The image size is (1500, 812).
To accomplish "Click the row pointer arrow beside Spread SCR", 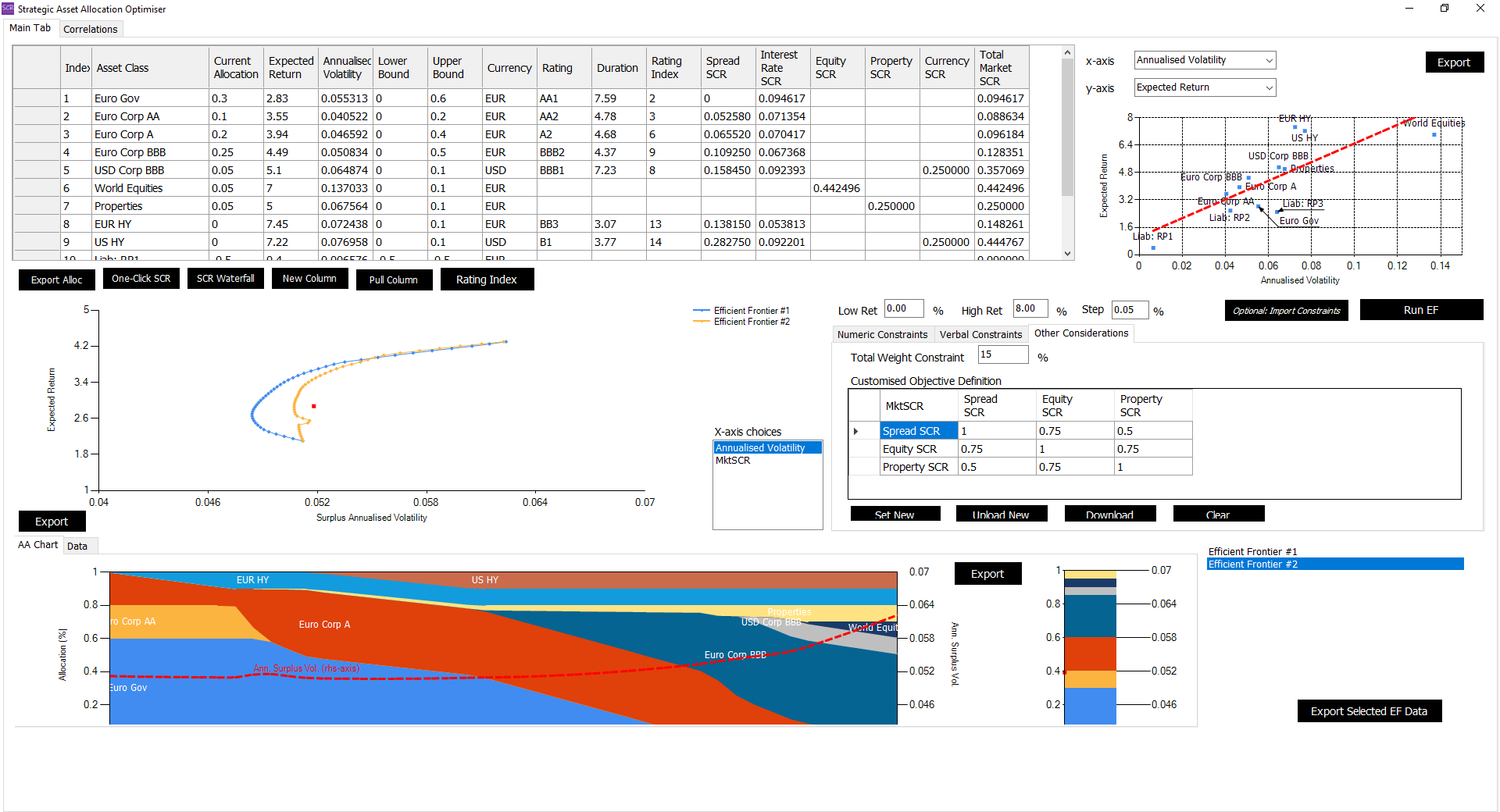I will 856,431.
